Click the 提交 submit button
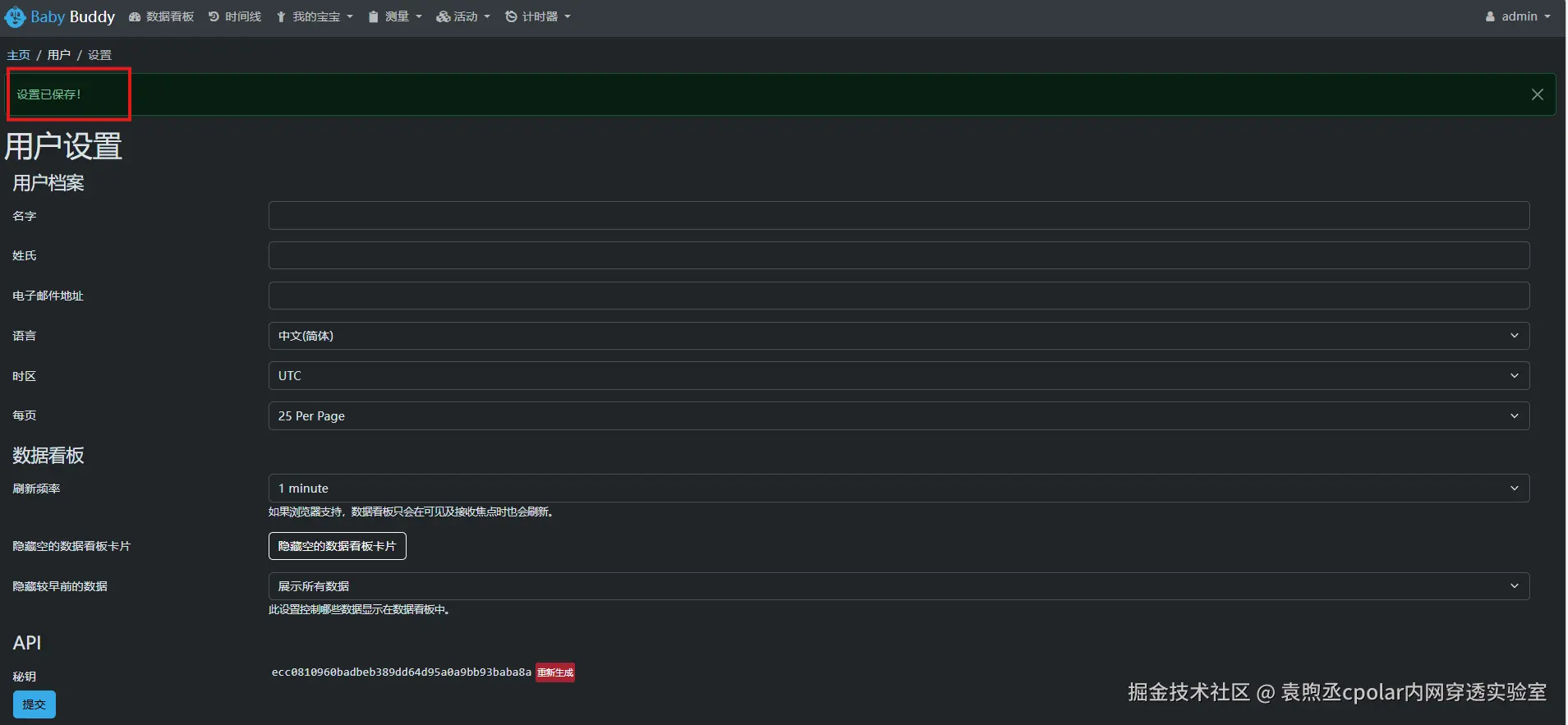This screenshot has height=725, width=1568. [34, 704]
